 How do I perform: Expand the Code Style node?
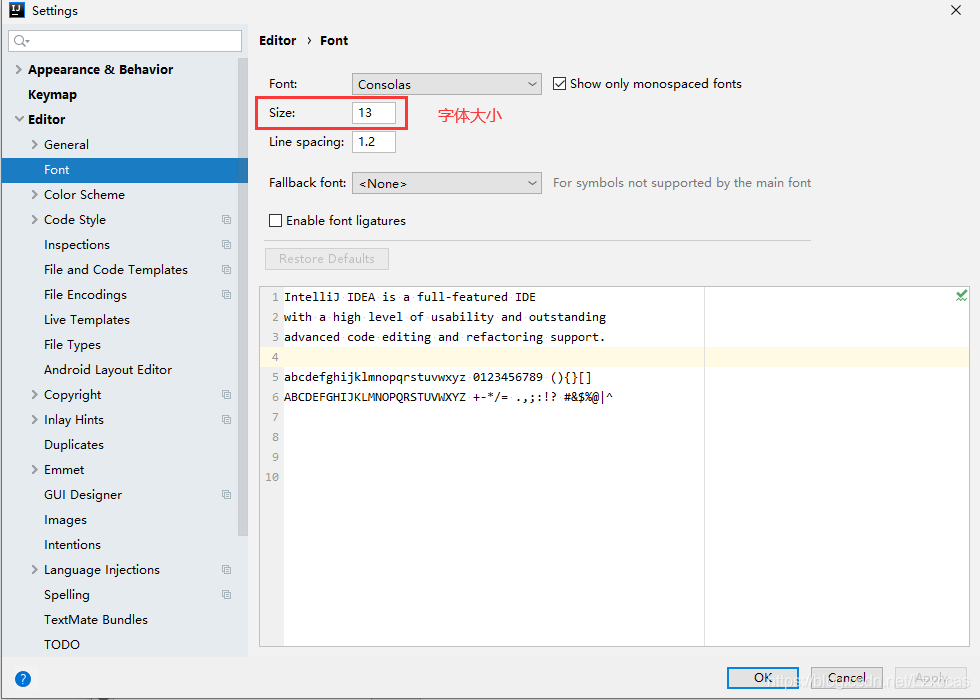(34, 219)
